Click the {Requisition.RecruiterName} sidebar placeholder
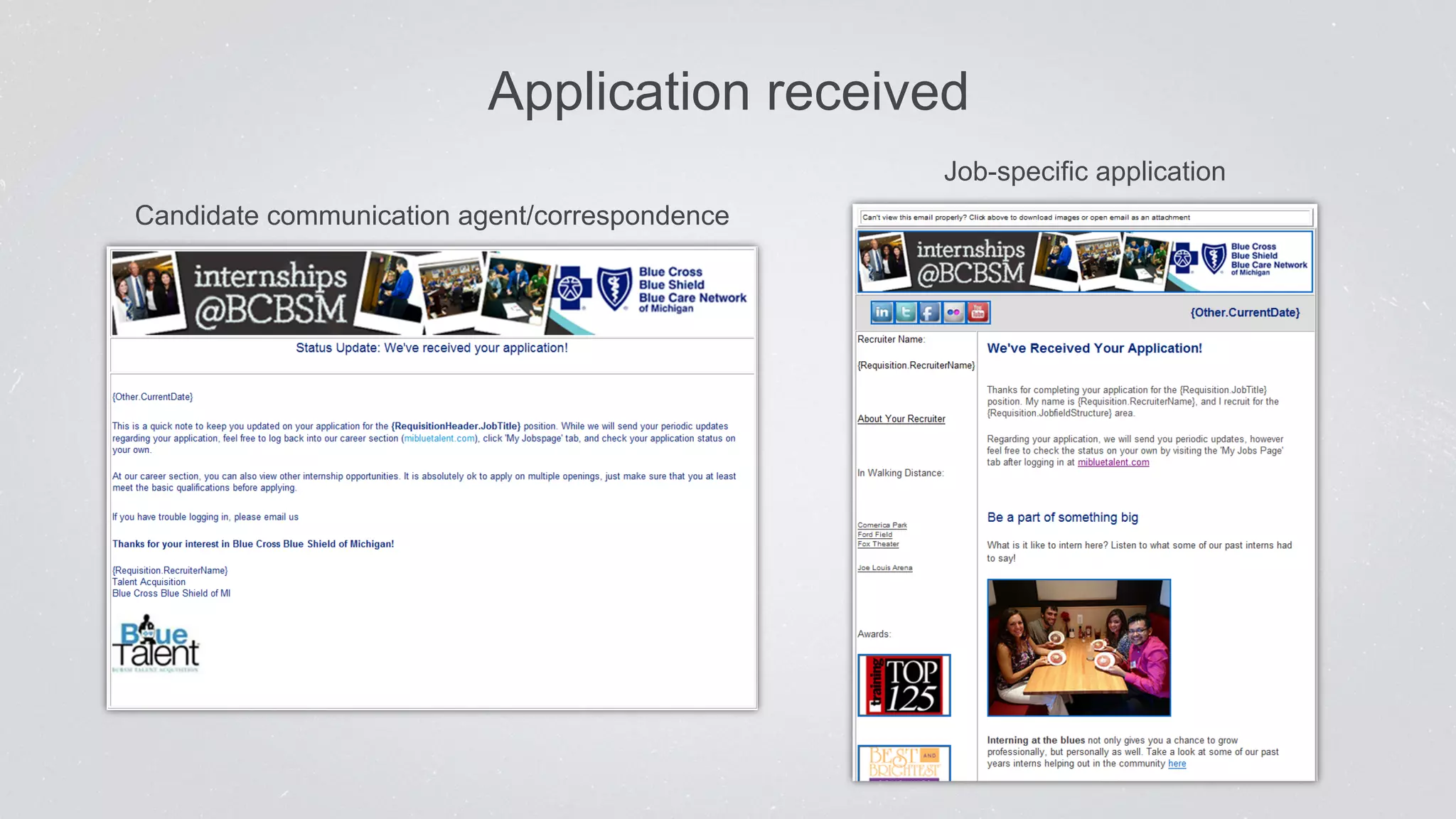 (x=916, y=365)
